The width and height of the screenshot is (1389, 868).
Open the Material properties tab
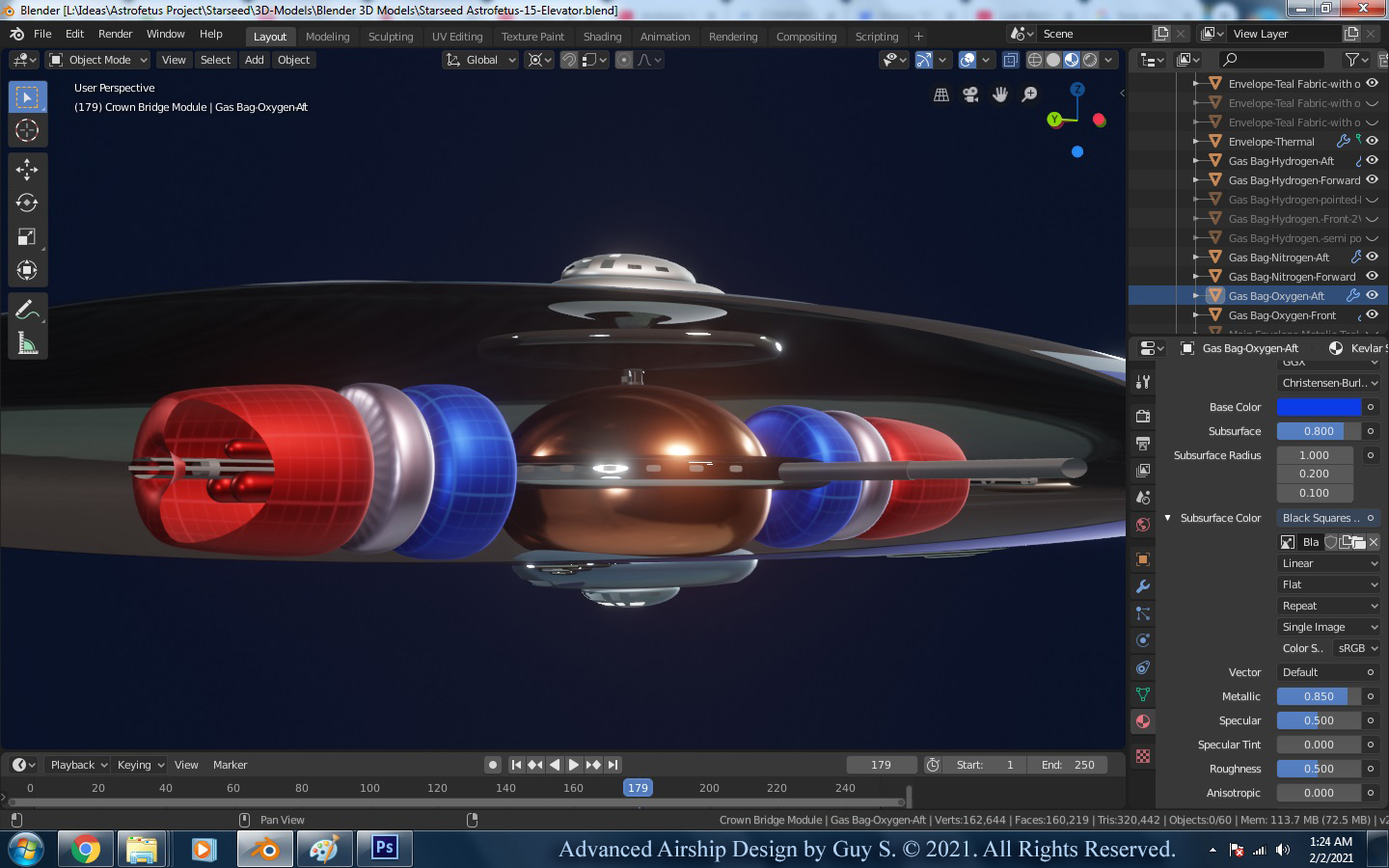coord(1143,721)
